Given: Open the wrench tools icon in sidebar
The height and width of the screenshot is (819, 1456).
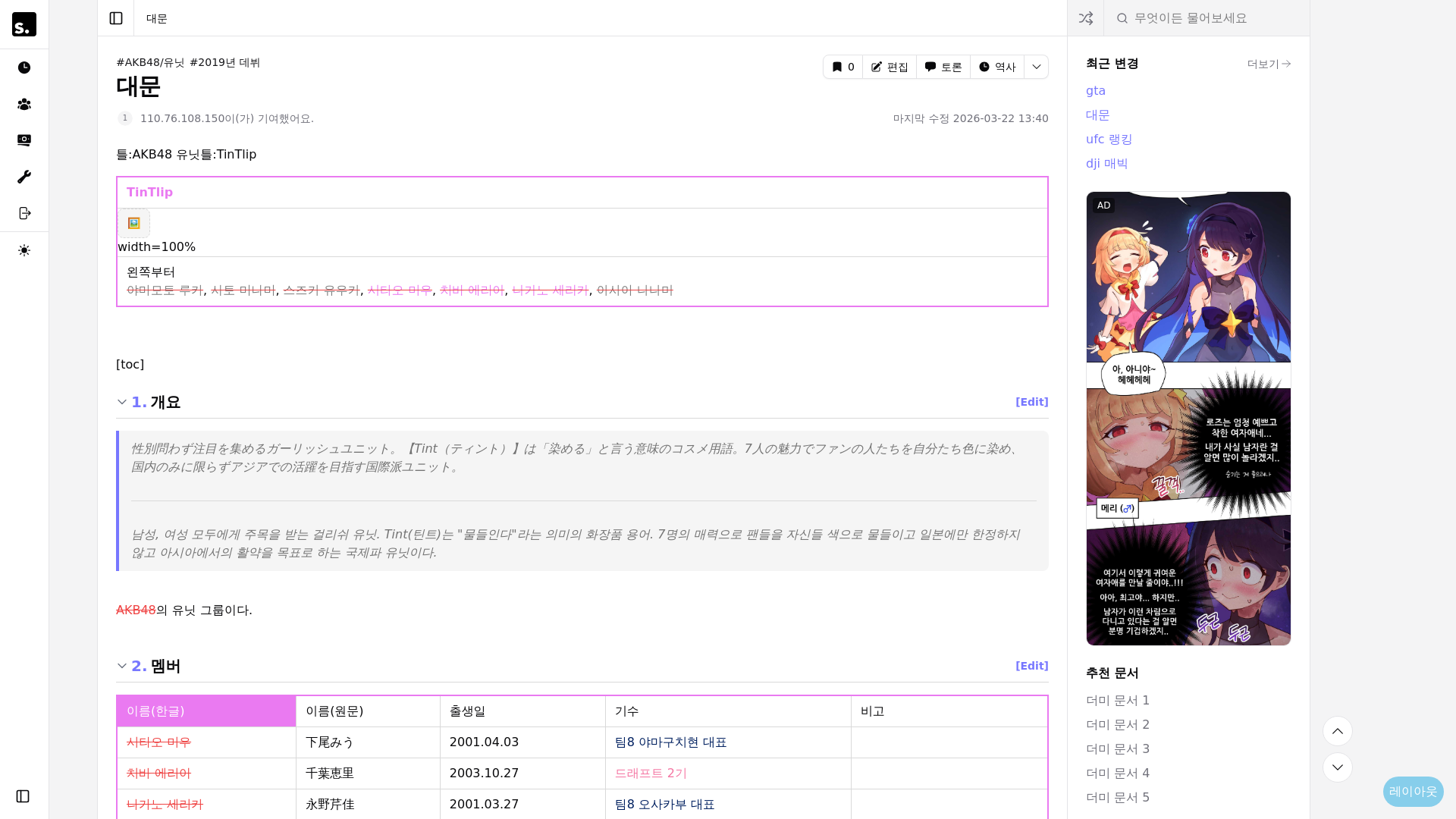Looking at the screenshot, I should click(24, 177).
